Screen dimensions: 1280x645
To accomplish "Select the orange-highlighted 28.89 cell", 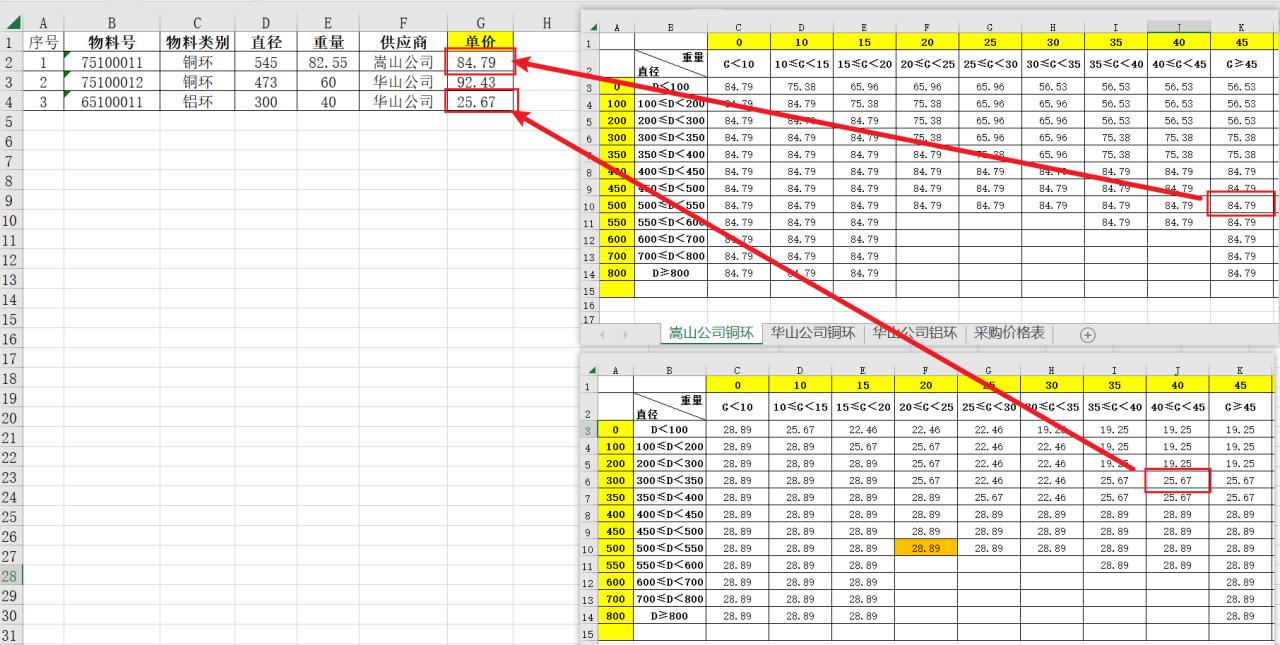I will [x=927, y=548].
